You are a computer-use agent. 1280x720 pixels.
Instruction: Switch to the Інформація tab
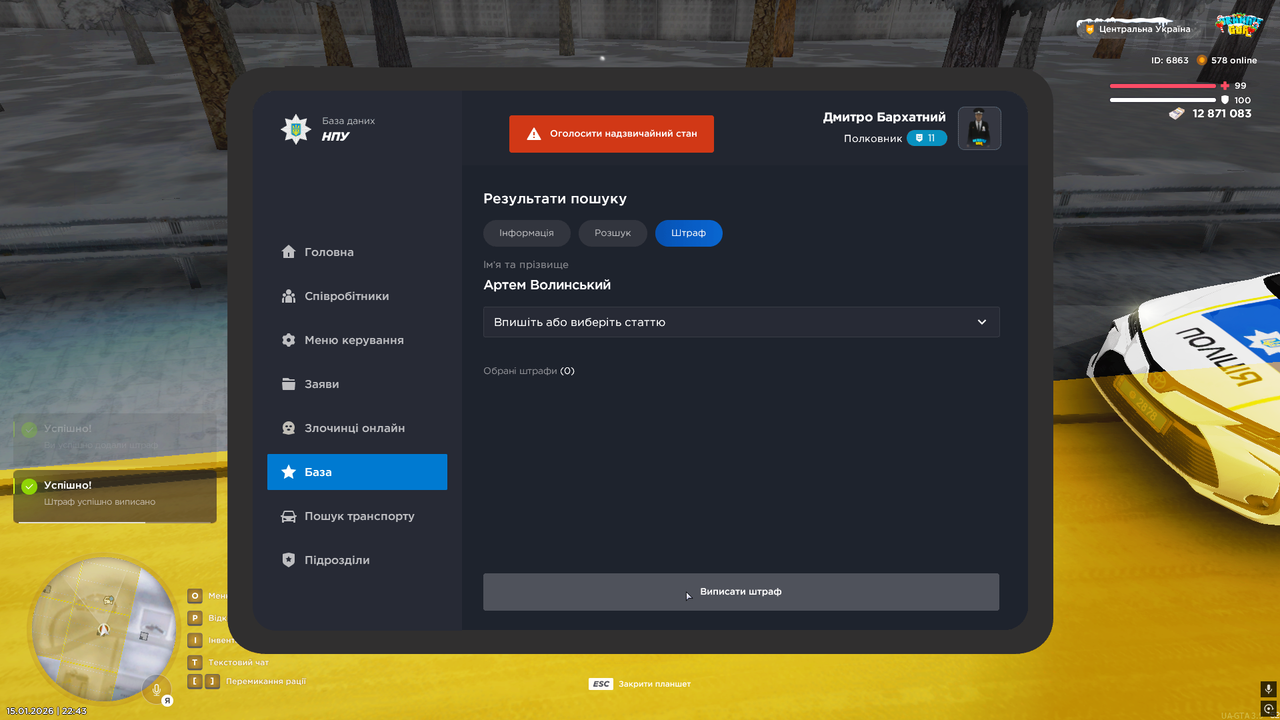pyautogui.click(x=527, y=233)
